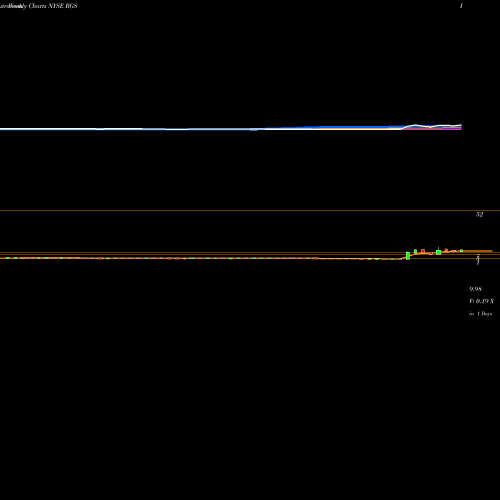
Task: Click the tall green breakout candlestick
Action: (x=408, y=256)
